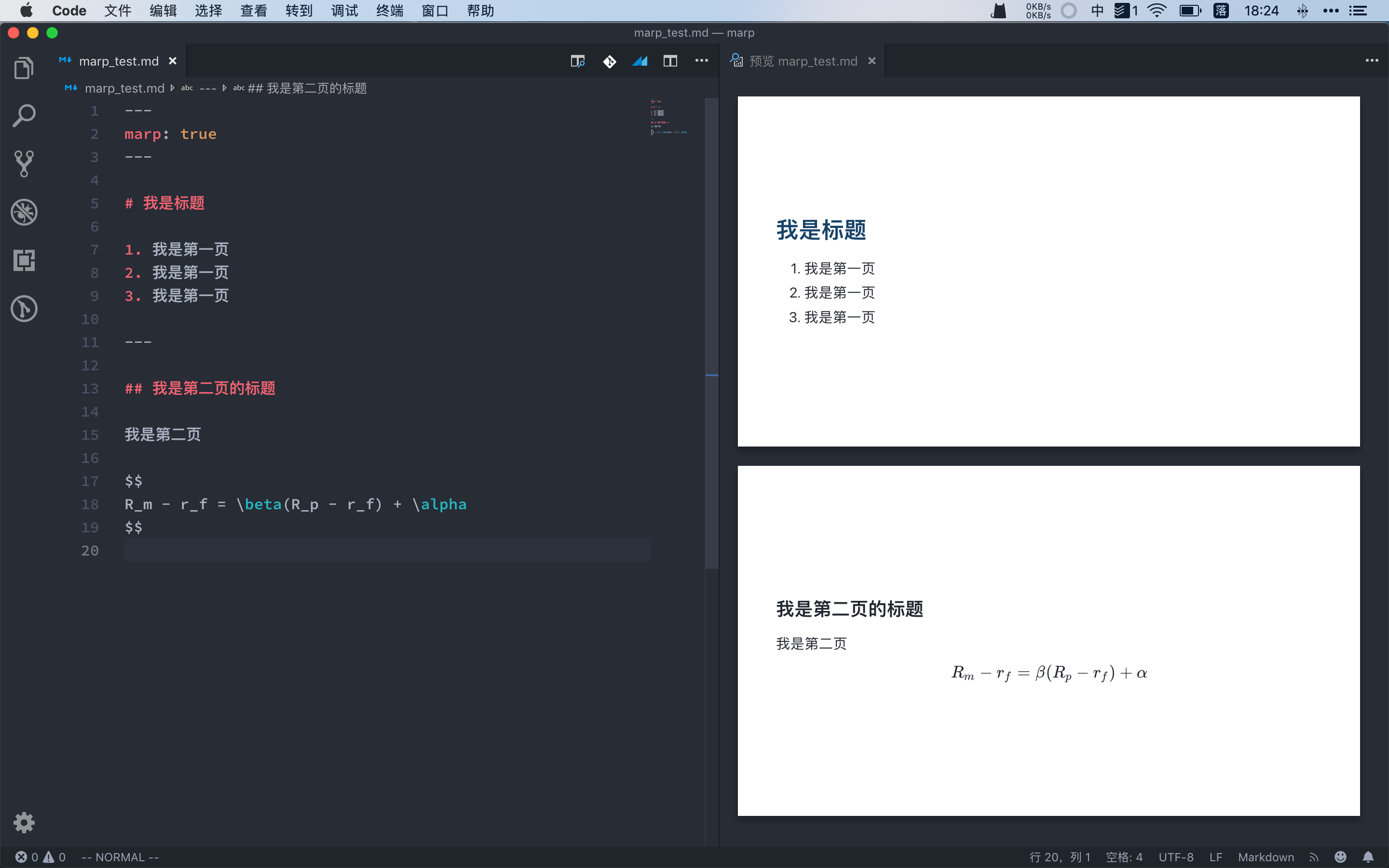Click the Open Preview to the Side icon
1389x868 pixels.
(577, 61)
